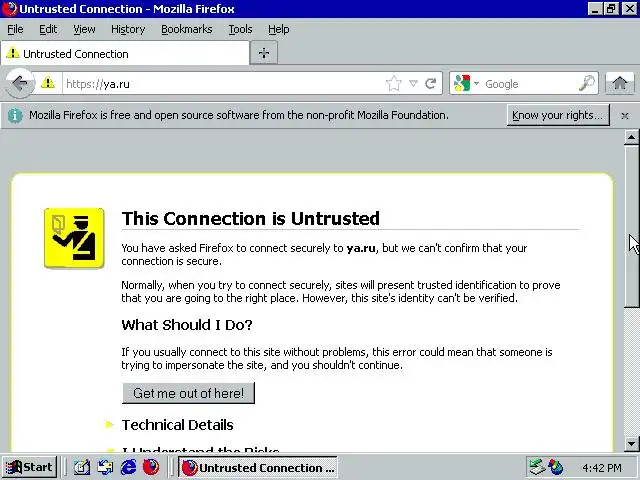Click the search magnifier icon
The height and width of the screenshot is (480, 640).
click(x=587, y=83)
